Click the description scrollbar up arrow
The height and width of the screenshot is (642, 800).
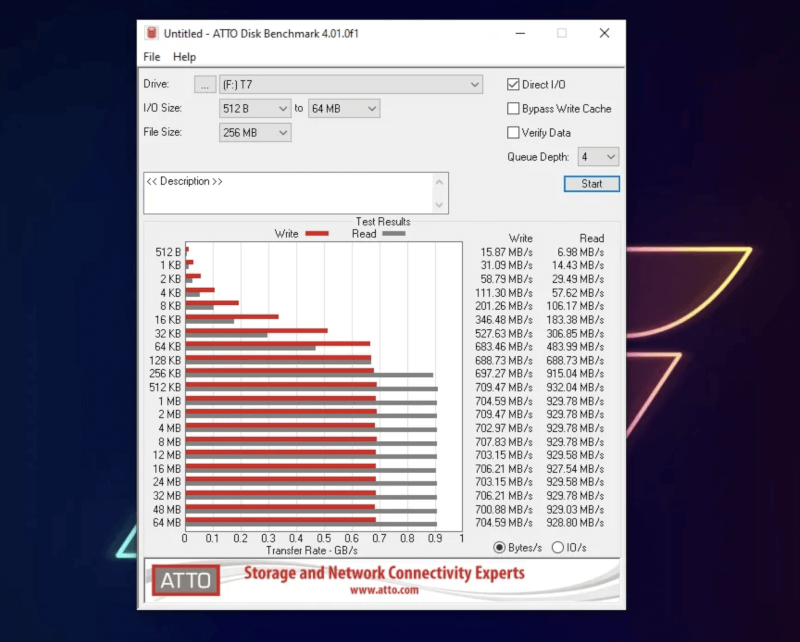(x=439, y=182)
